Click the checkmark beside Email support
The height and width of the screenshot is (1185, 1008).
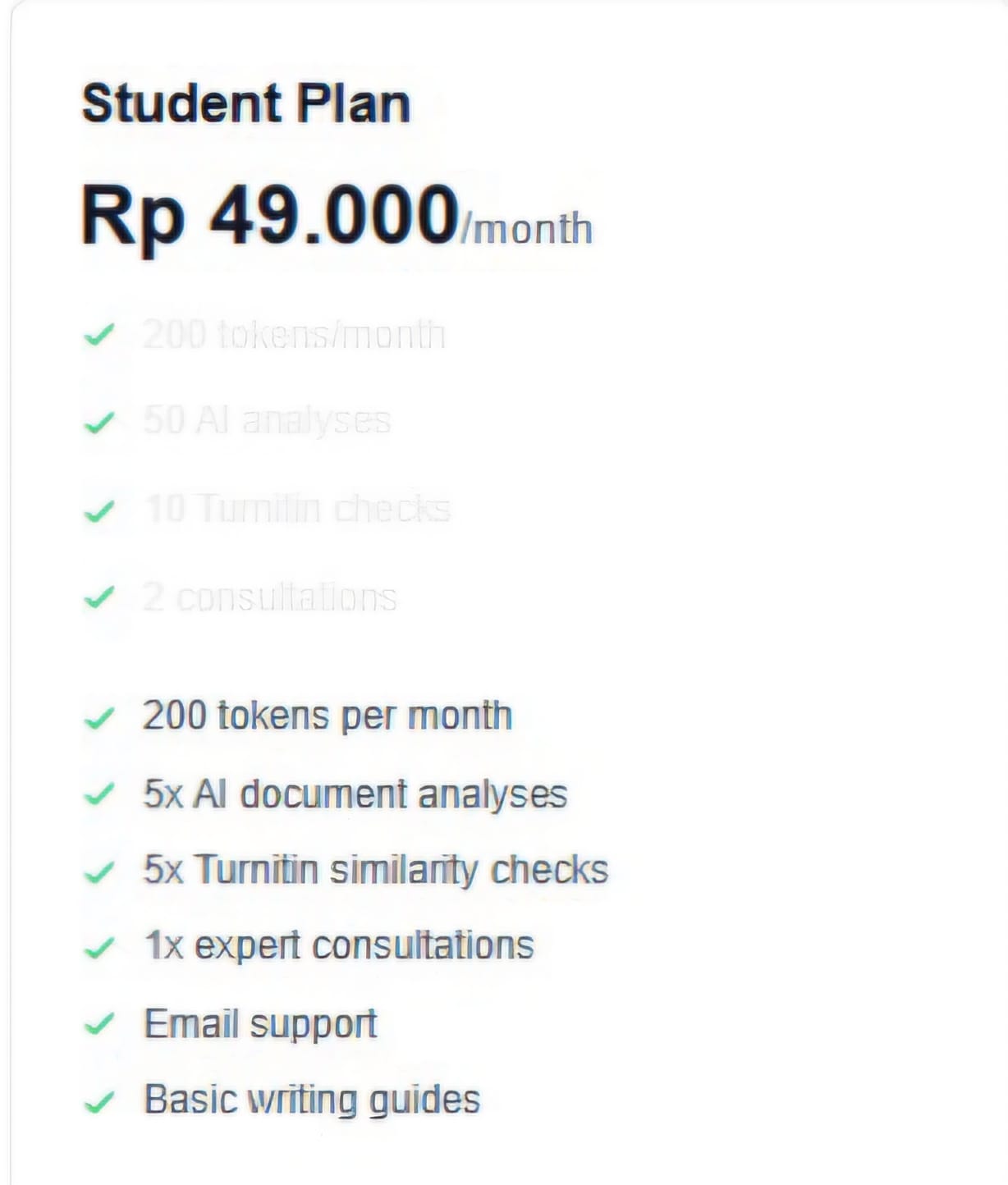click(99, 1024)
